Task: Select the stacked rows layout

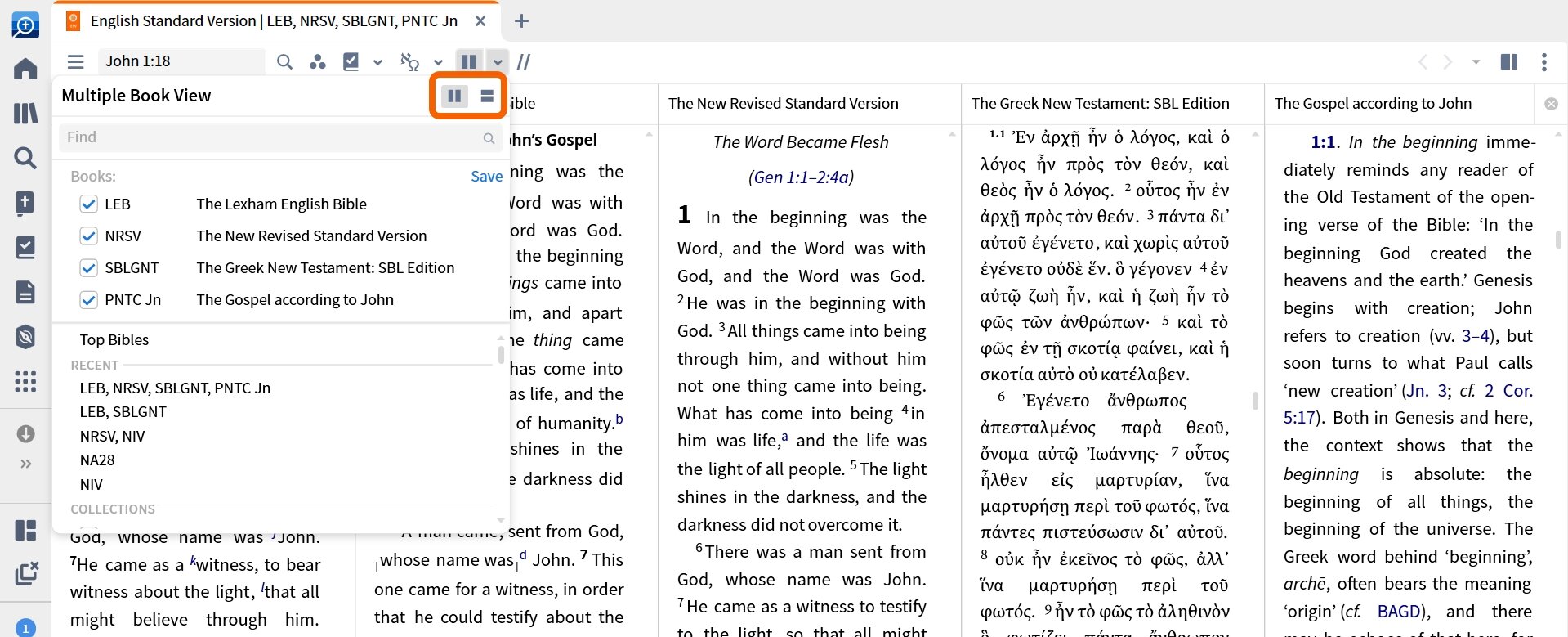Action: 487,96
